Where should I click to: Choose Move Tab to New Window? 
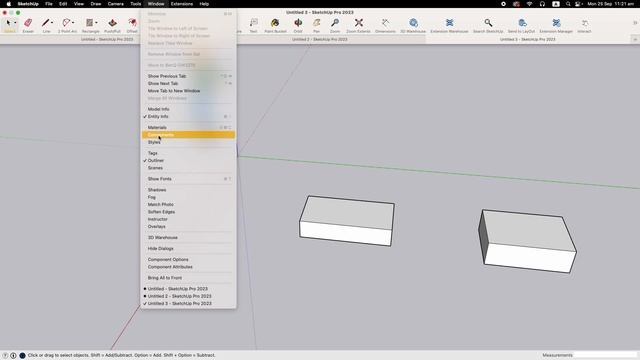point(188,91)
